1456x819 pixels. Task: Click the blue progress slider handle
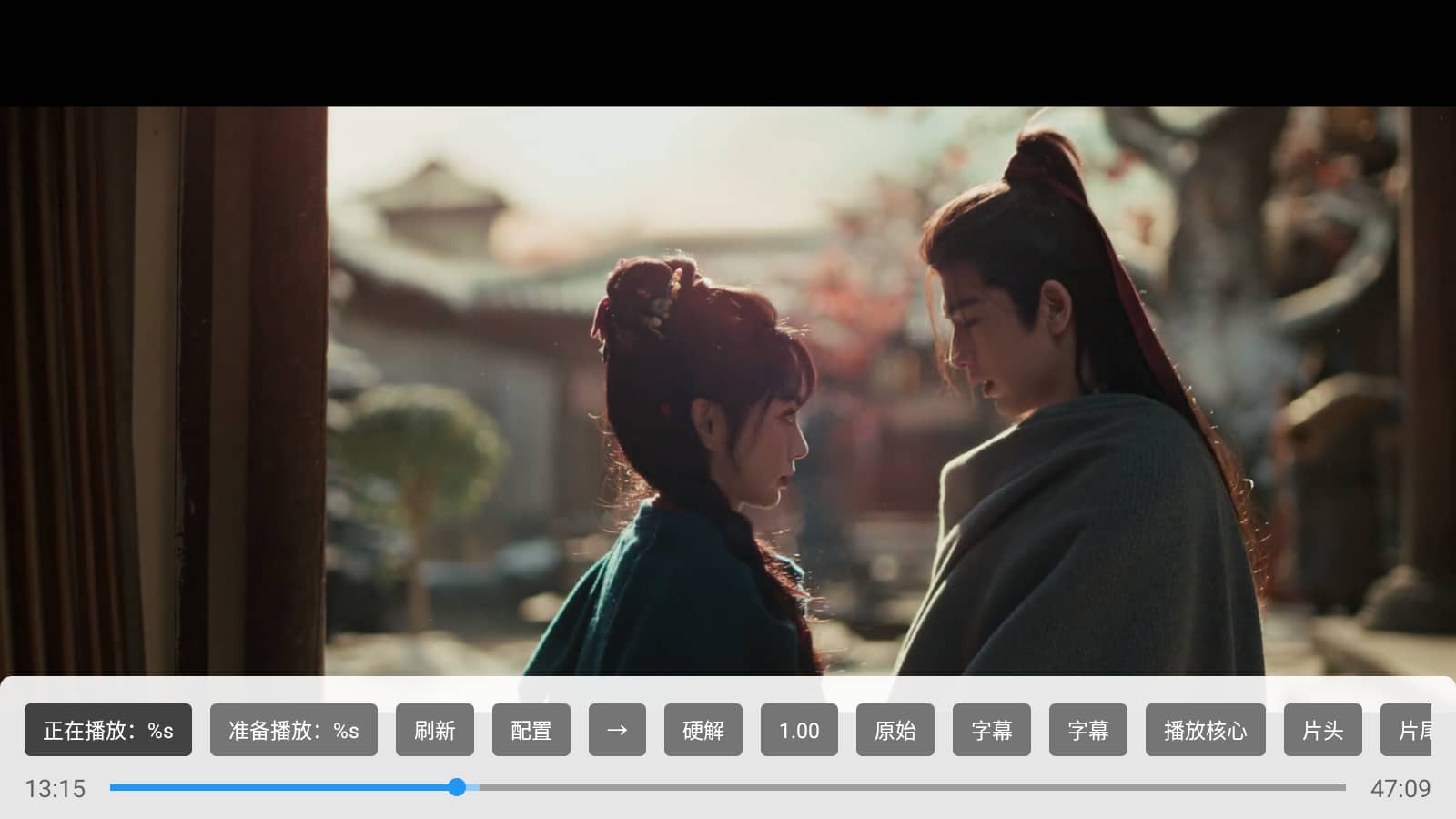pos(457,787)
